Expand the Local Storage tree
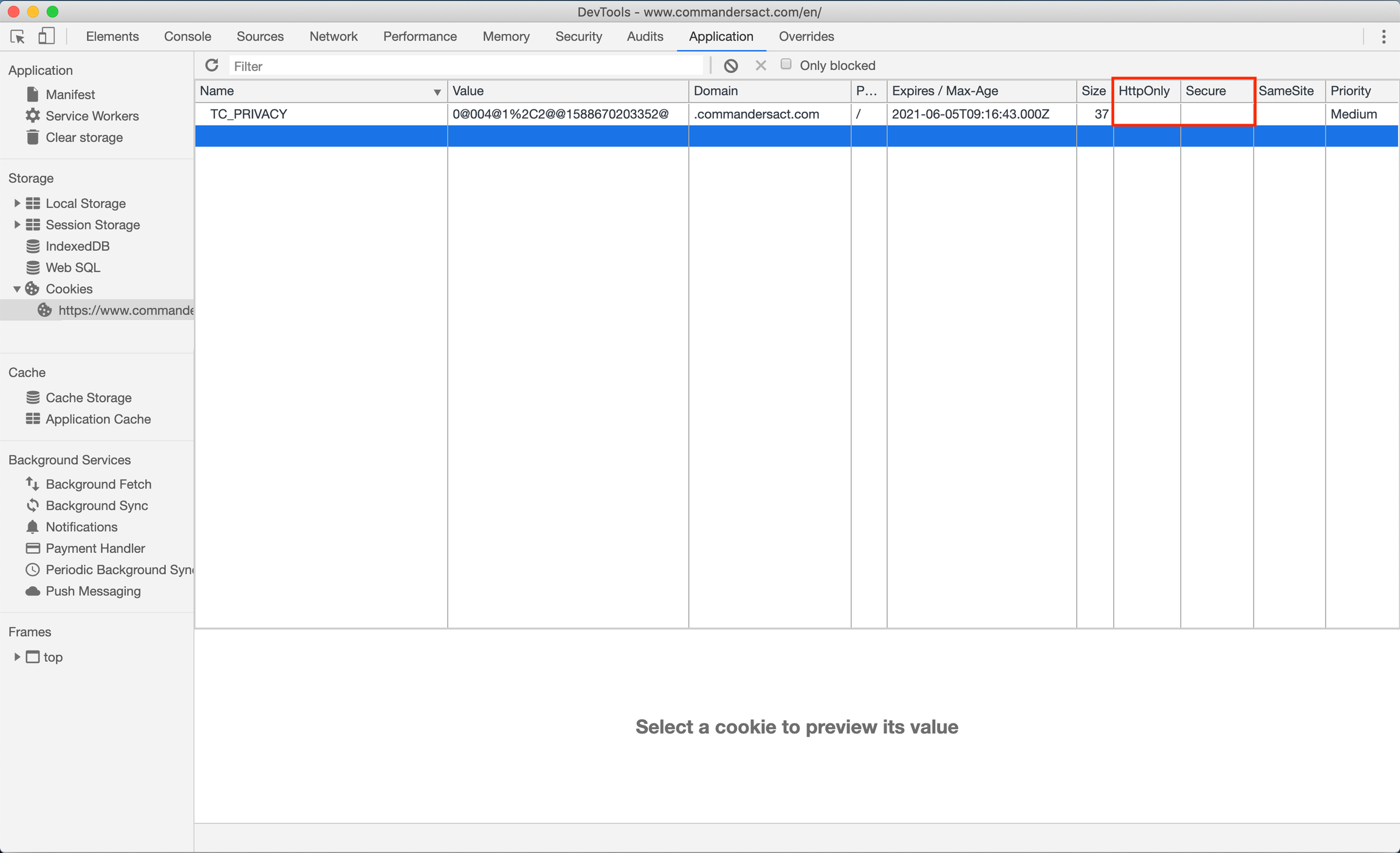 point(17,204)
